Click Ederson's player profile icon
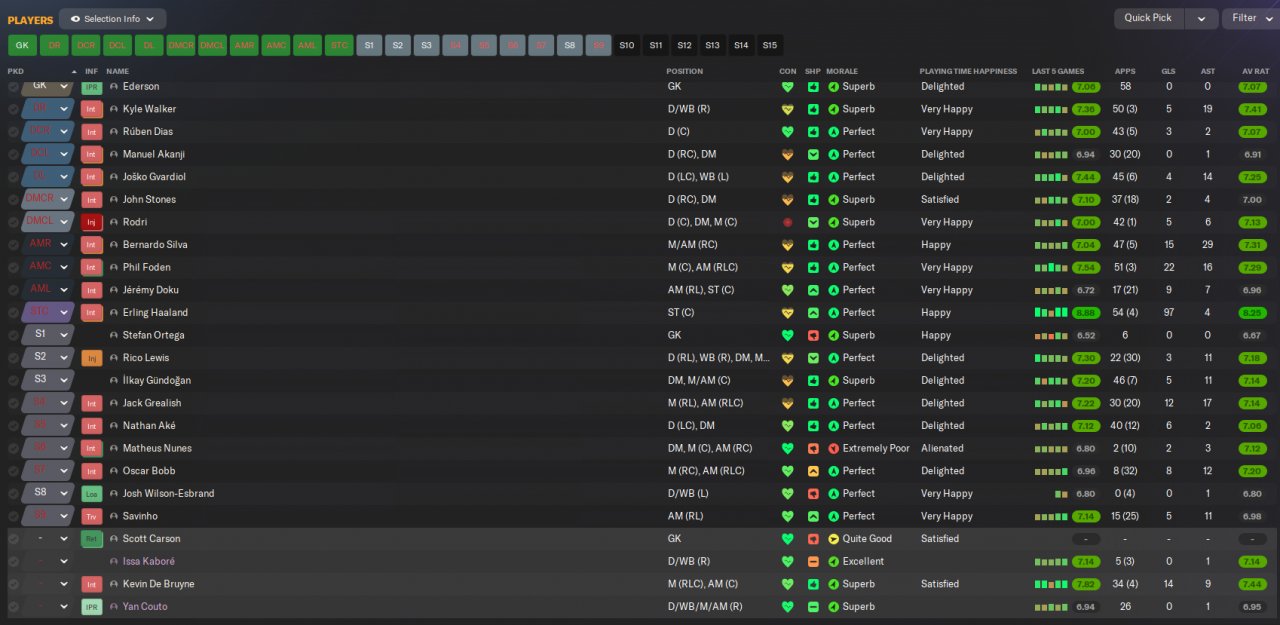Viewport: 1280px width, 625px height. click(x=114, y=87)
